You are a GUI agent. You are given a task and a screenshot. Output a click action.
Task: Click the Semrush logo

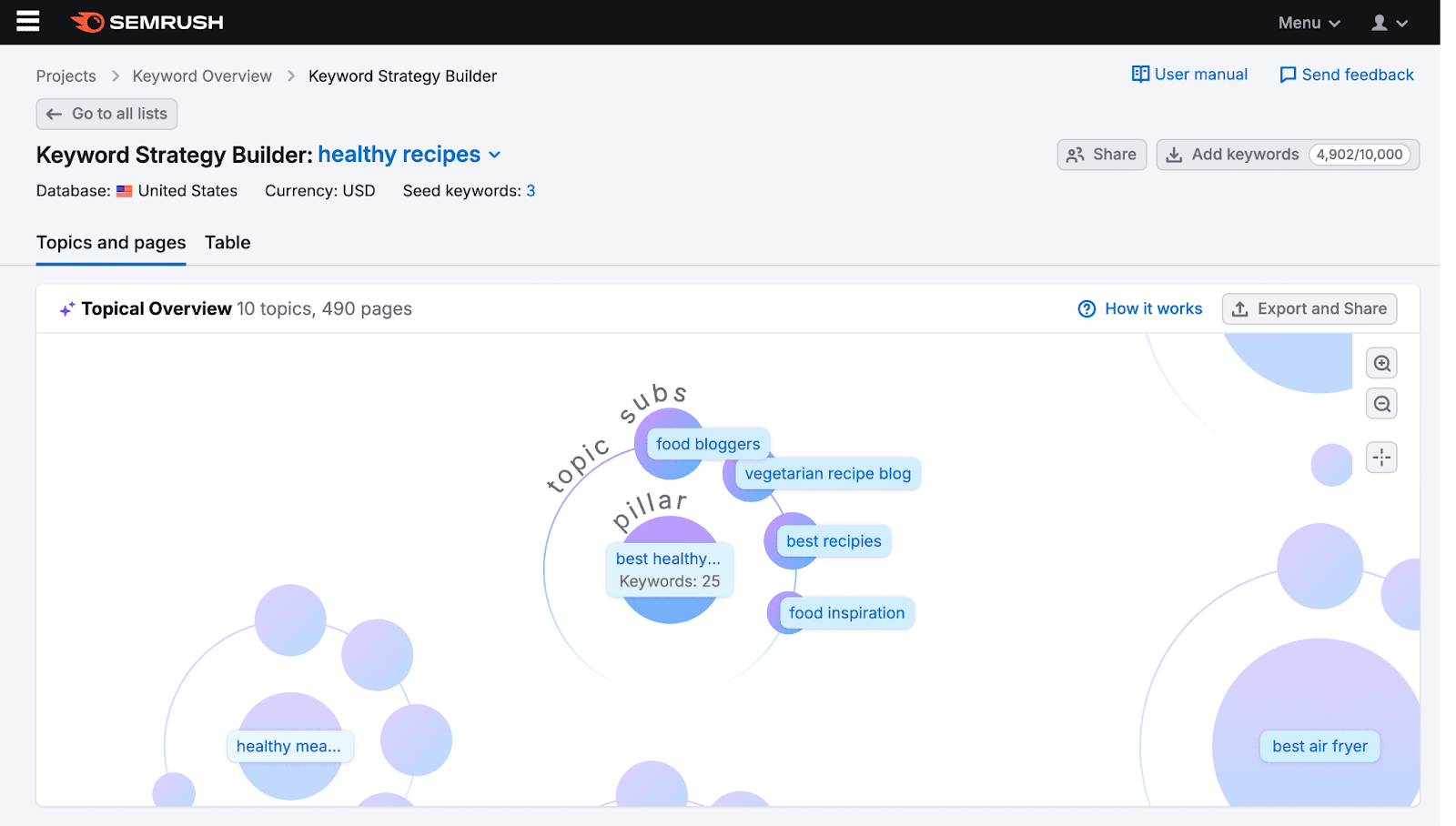pyautogui.click(x=147, y=21)
